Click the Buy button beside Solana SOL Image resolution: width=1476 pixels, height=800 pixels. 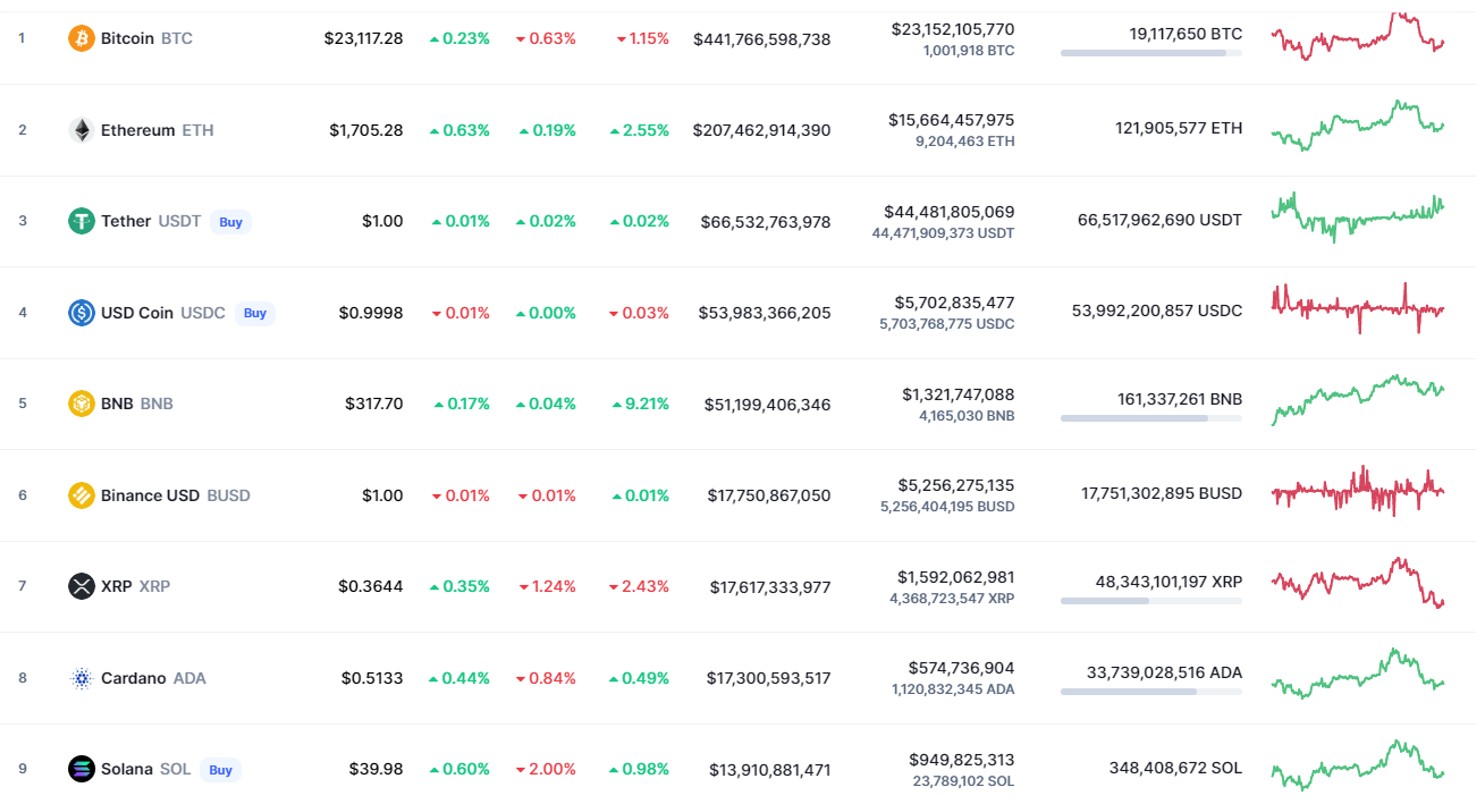click(221, 770)
